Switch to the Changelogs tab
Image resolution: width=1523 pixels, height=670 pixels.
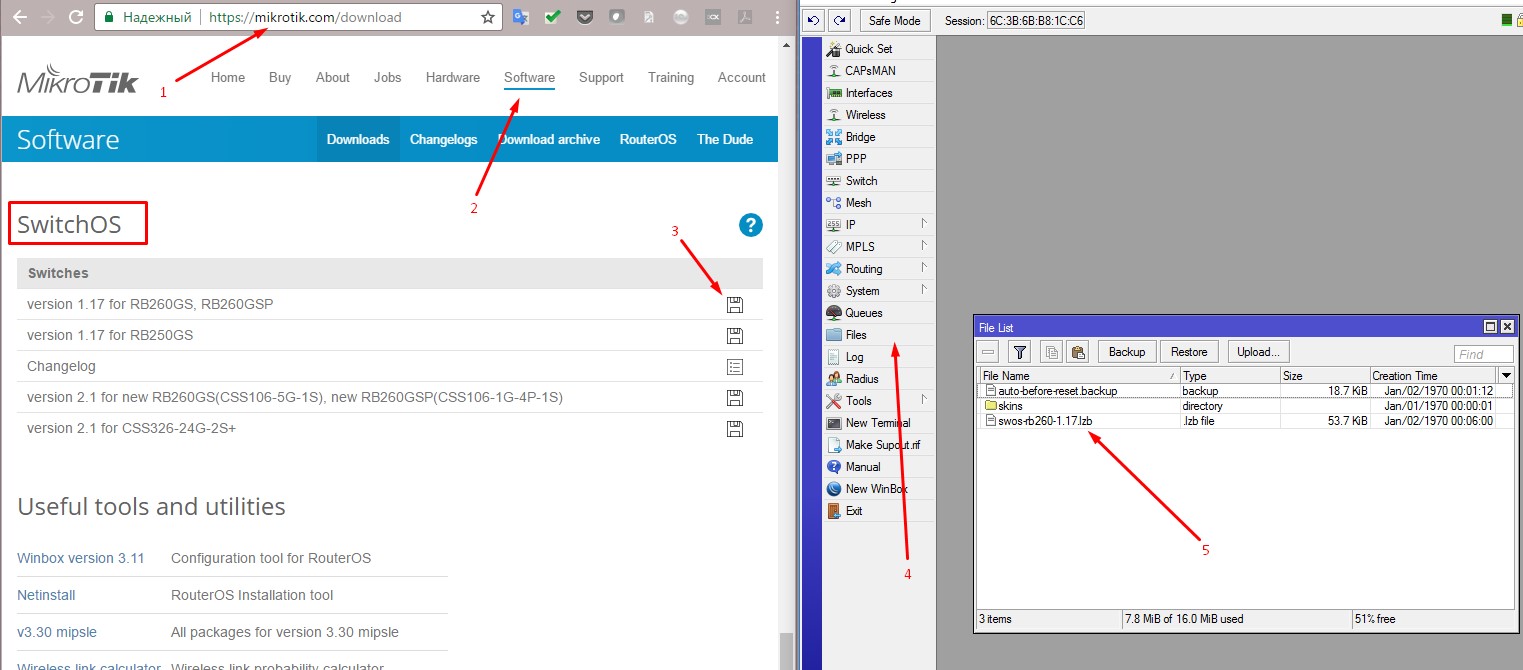pos(443,139)
